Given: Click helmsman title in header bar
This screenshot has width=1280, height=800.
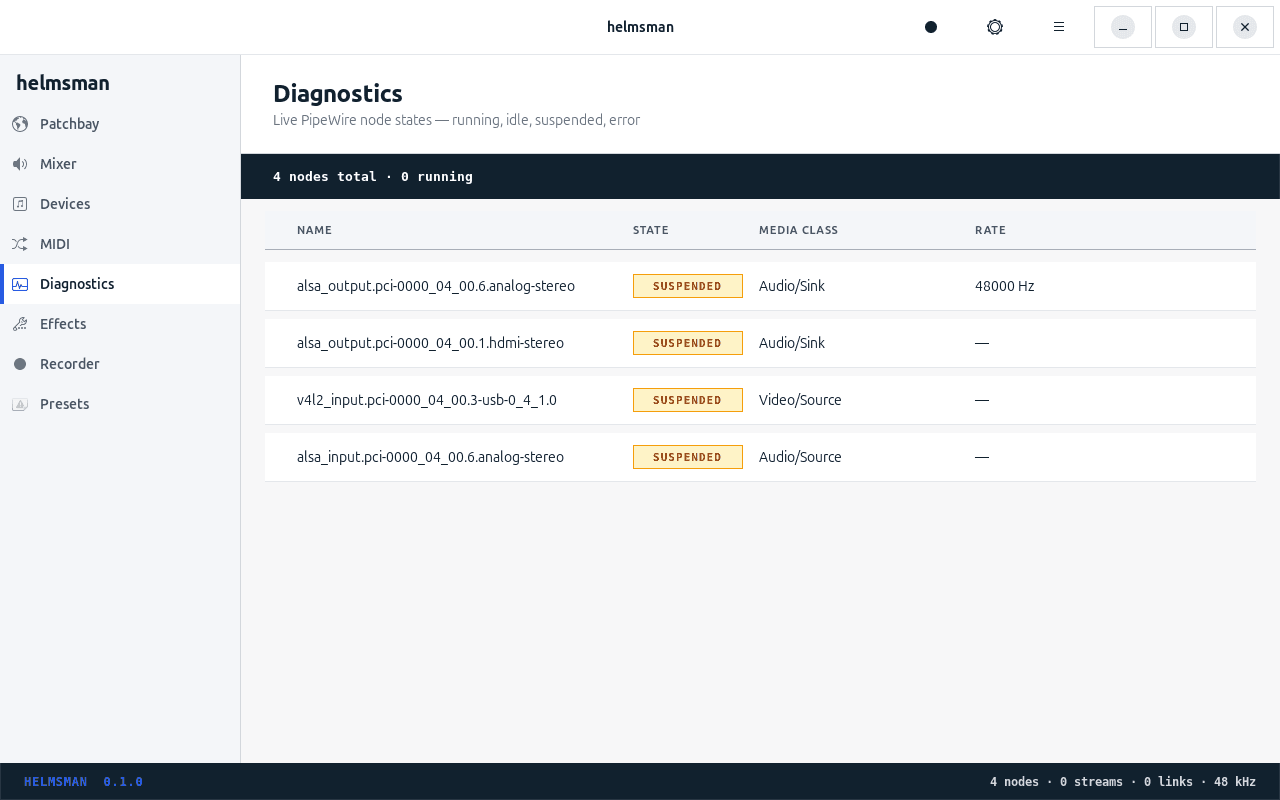Looking at the screenshot, I should pos(640,27).
